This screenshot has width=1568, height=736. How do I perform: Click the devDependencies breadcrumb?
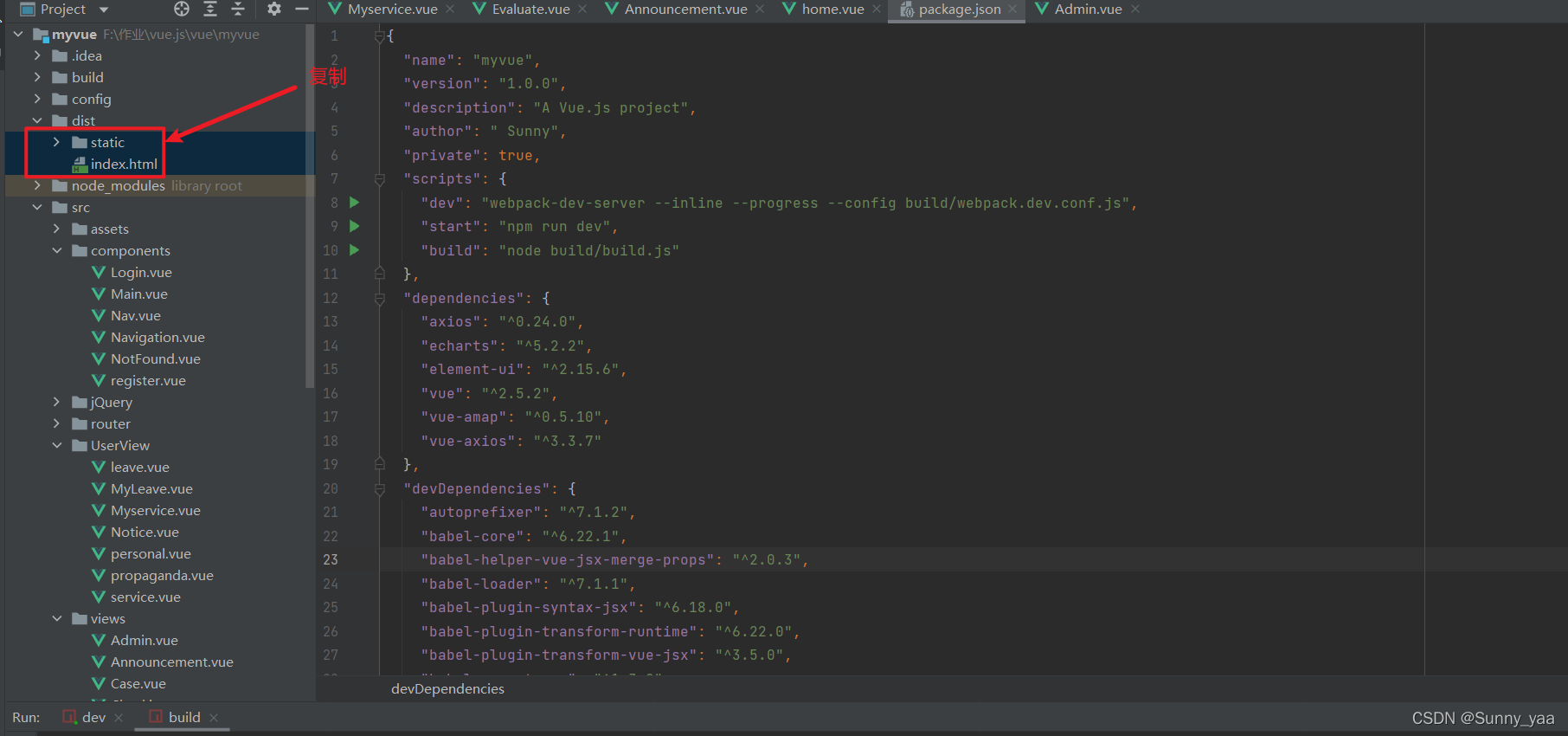(x=447, y=688)
